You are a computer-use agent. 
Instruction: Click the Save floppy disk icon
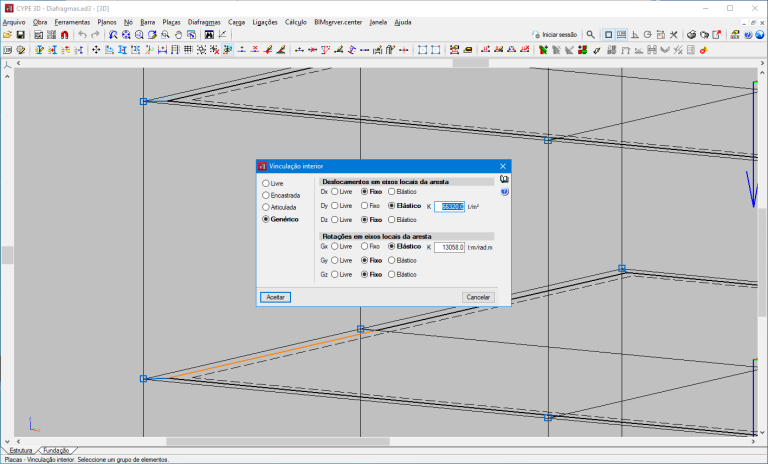(21, 34)
